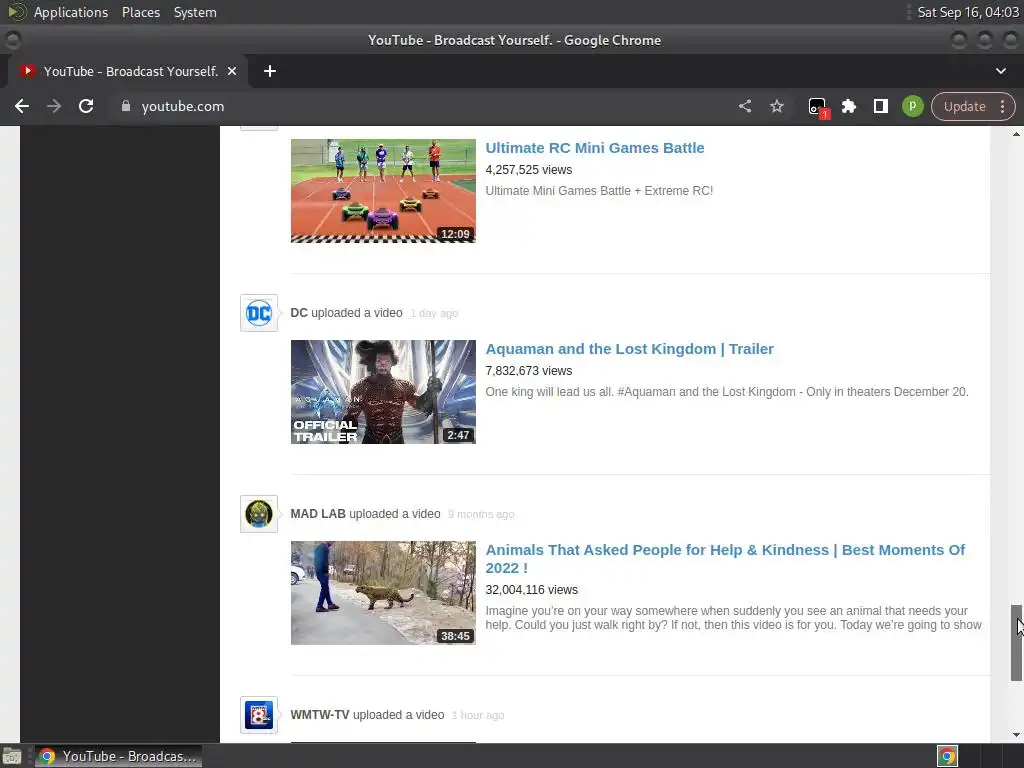Click the scrollbar up arrow
Image resolution: width=1024 pixels, height=768 pixels.
tap(1016, 134)
